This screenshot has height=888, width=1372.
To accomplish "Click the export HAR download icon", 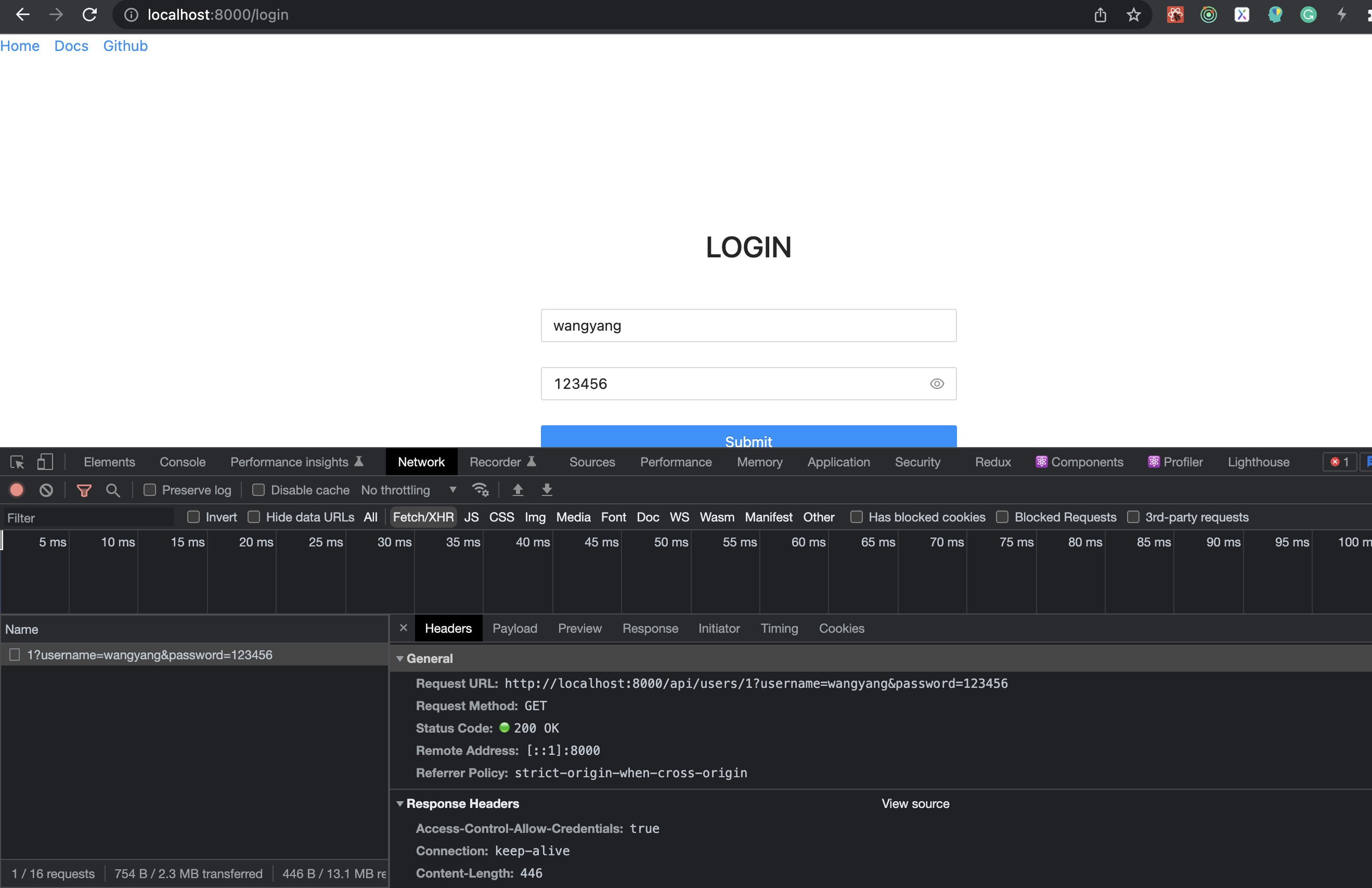I will [x=547, y=490].
